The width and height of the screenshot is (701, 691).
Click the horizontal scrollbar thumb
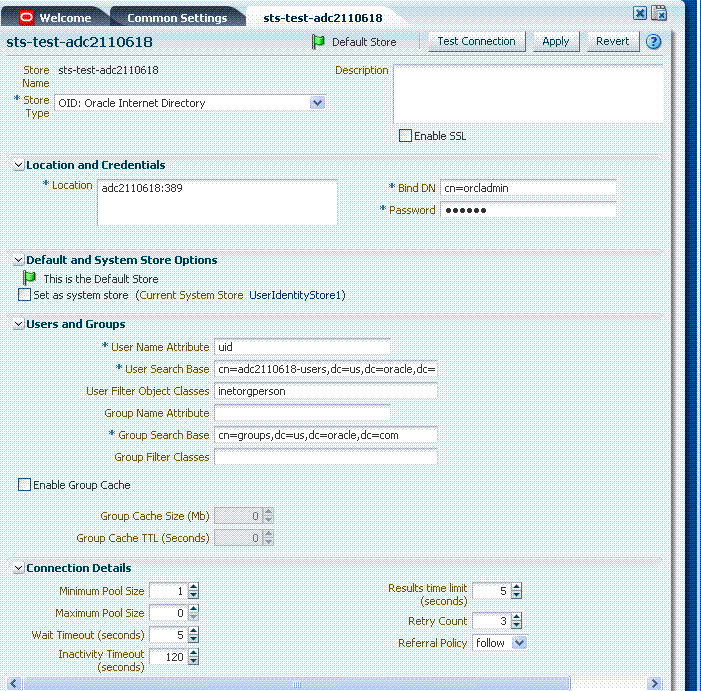(297, 683)
